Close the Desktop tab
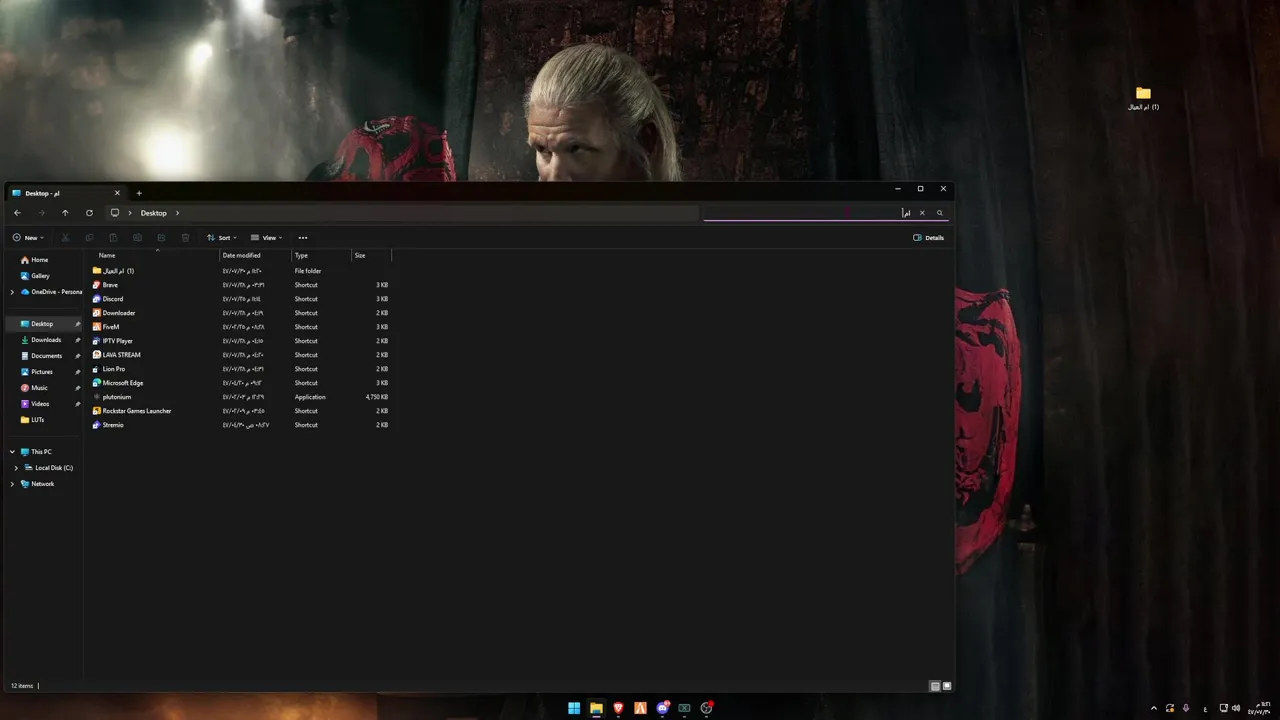1280x720 pixels. pos(117,193)
